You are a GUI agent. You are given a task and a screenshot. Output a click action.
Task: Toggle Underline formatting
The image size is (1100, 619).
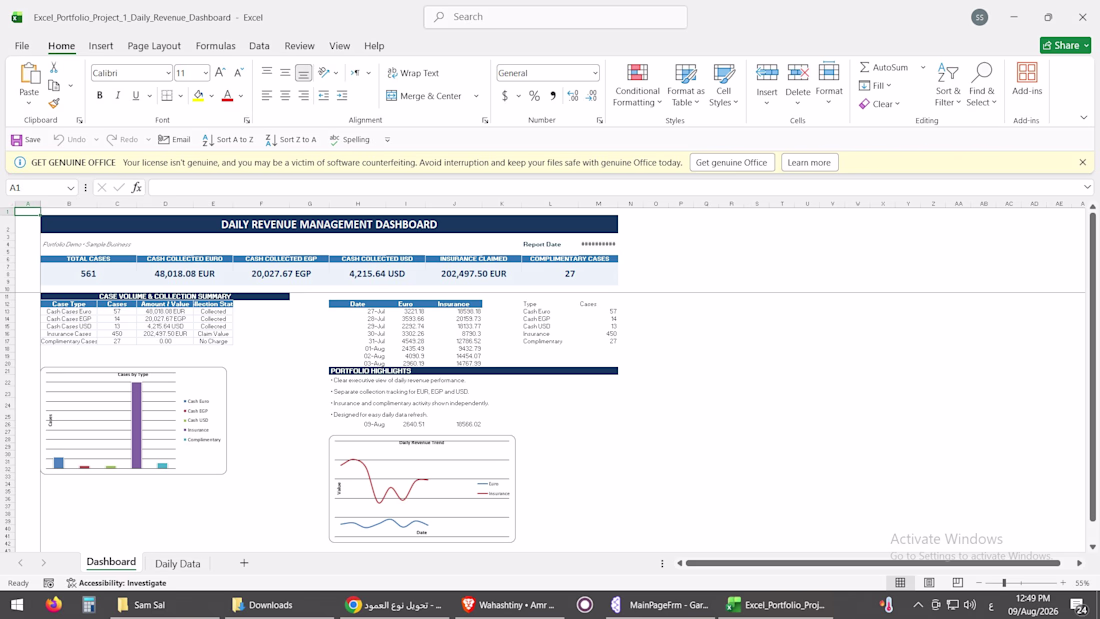135,95
